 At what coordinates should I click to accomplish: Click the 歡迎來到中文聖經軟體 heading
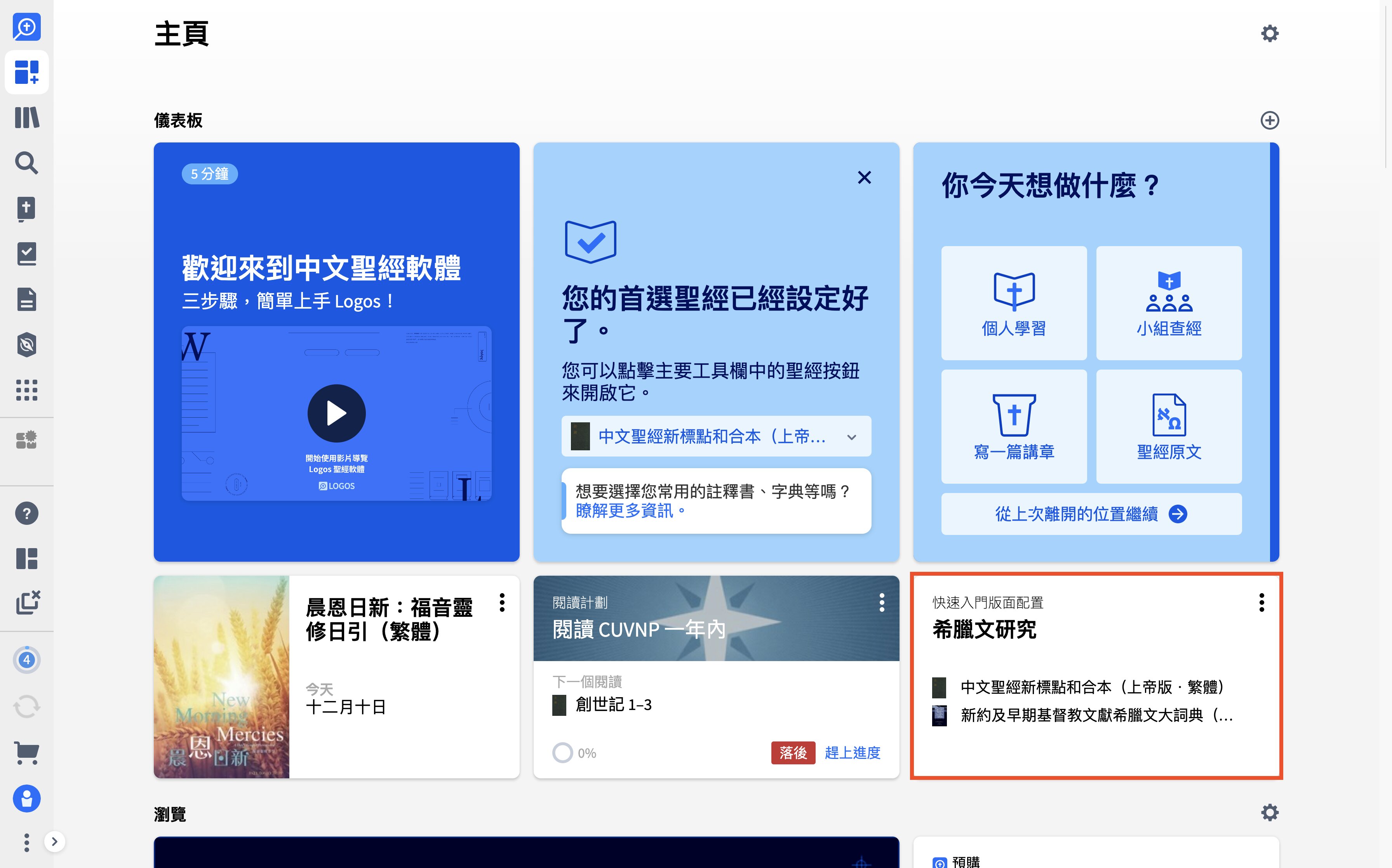click(x=321, y=268)
